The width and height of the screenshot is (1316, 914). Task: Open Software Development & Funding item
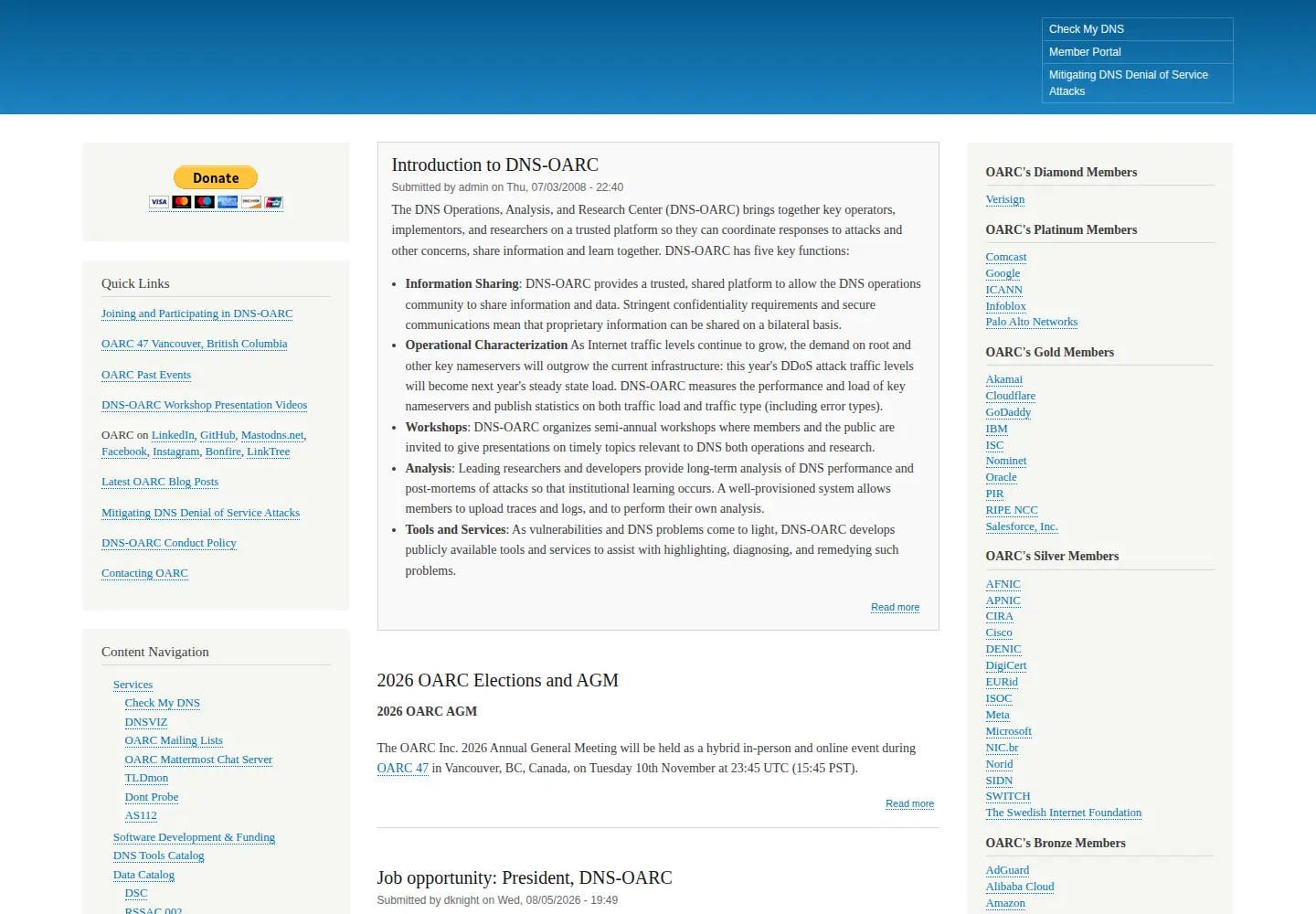tap(194, 837)
